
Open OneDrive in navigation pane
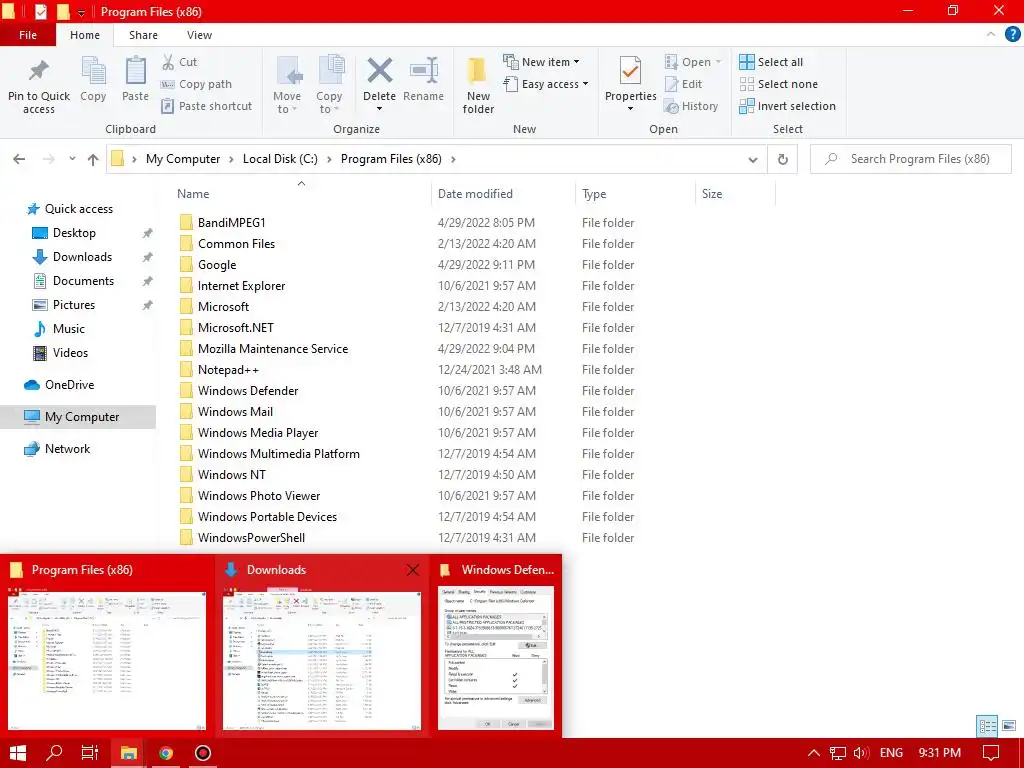click(x=69, y=385)
